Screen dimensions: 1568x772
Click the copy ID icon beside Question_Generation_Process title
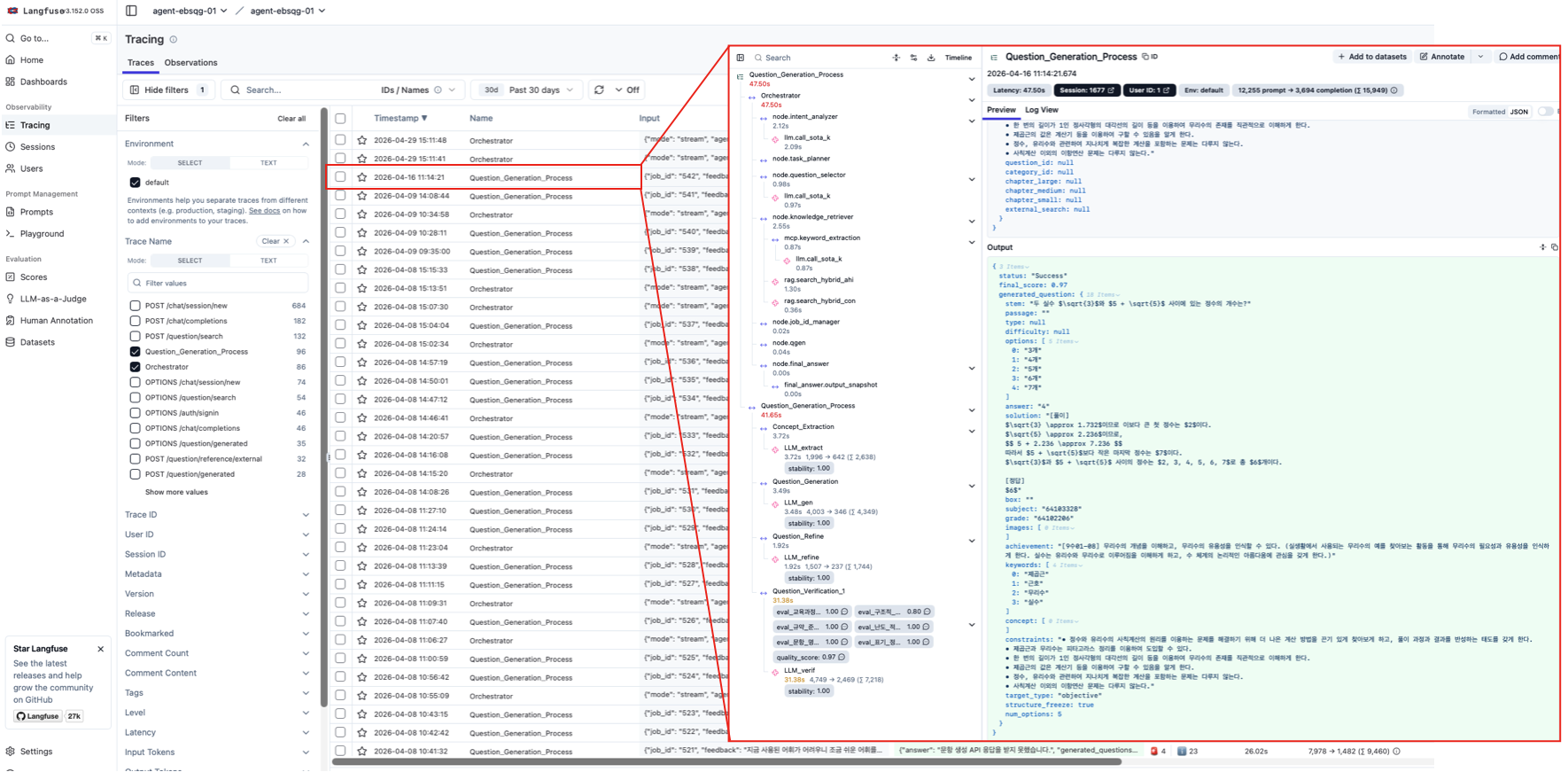[x=1145, y=57]
